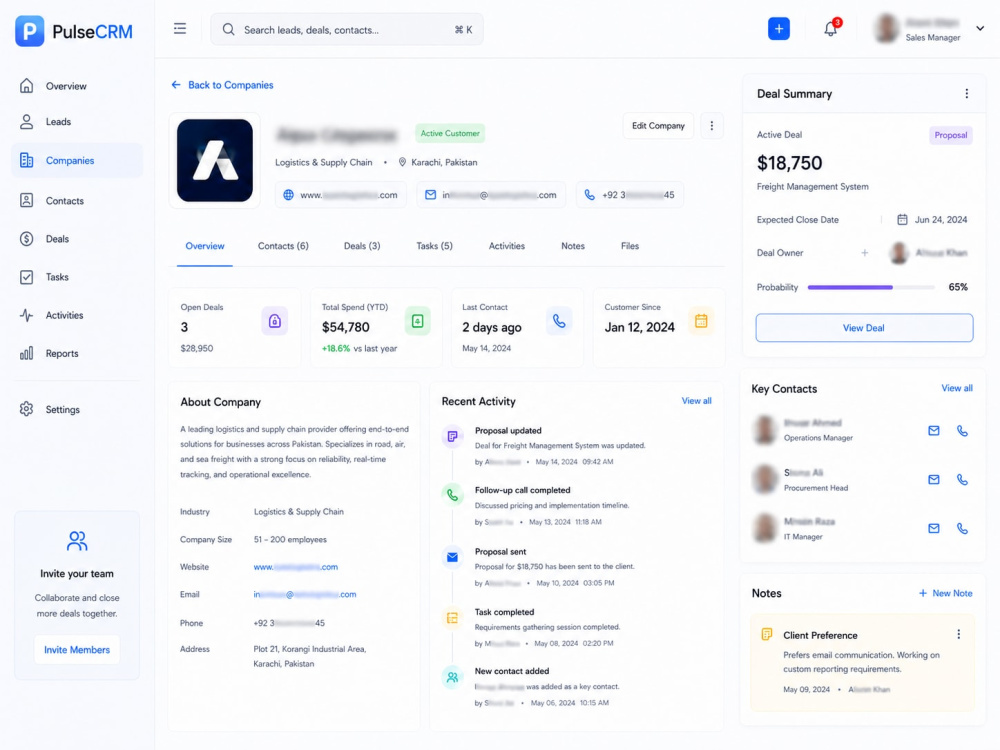Click View all in Recent Activity
This screenshot has height=750, width=1000.
tap(696, 401)
